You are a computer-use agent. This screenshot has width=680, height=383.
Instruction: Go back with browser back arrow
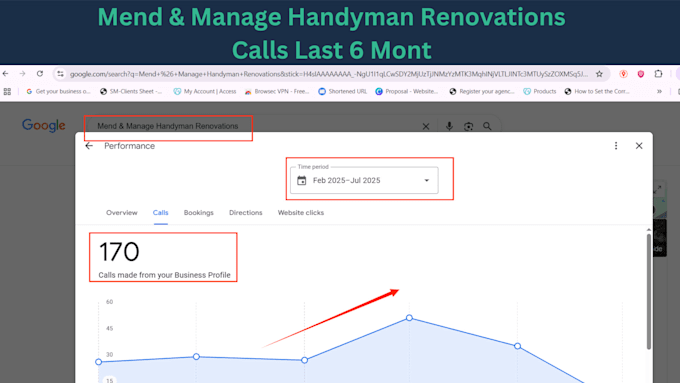(6, 74)
